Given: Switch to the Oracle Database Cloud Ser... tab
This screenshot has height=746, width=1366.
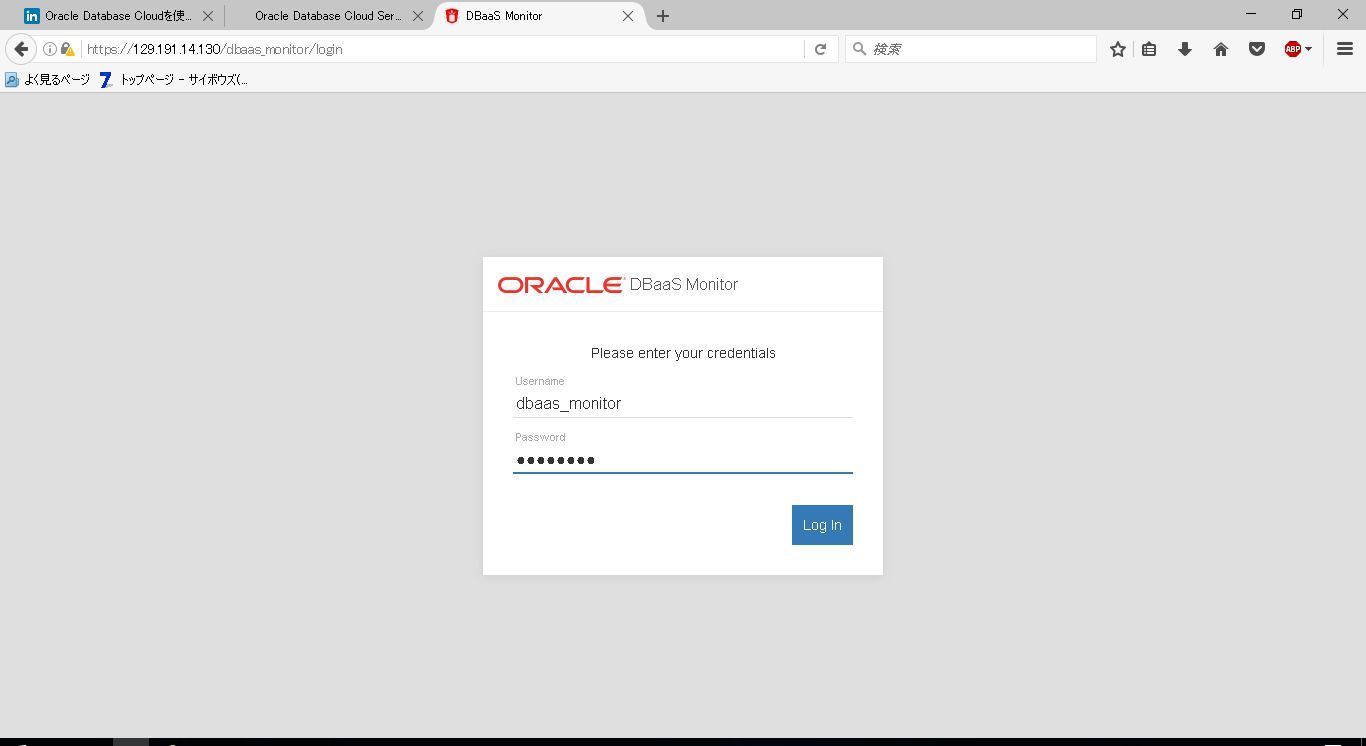Looking at the screenshot, I should [328, 16].
